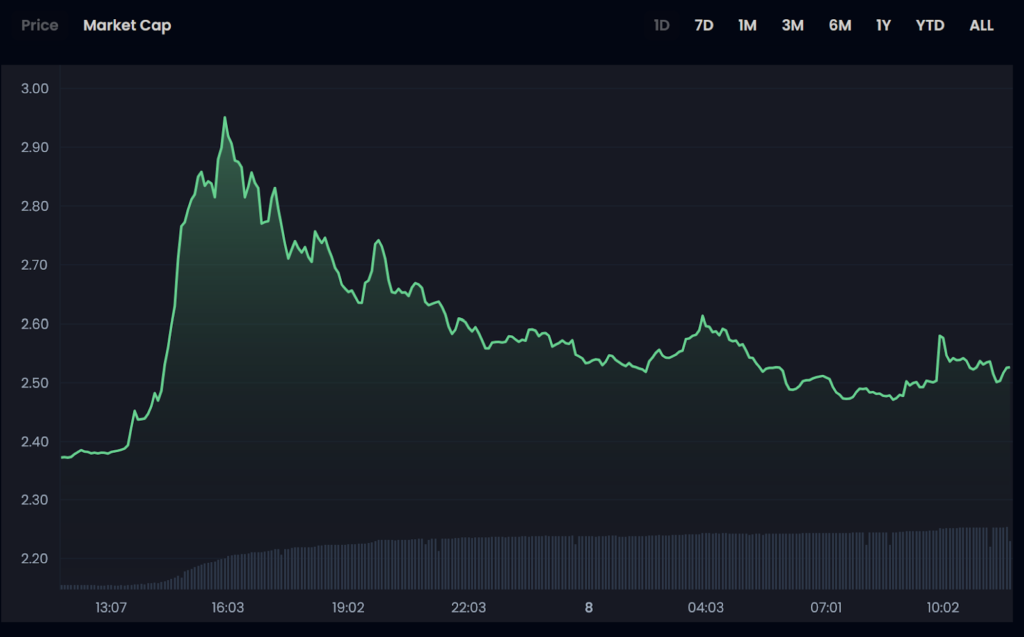Click the day 8 date marker
Screen dimensions: 1024x637
pos(588,608)
